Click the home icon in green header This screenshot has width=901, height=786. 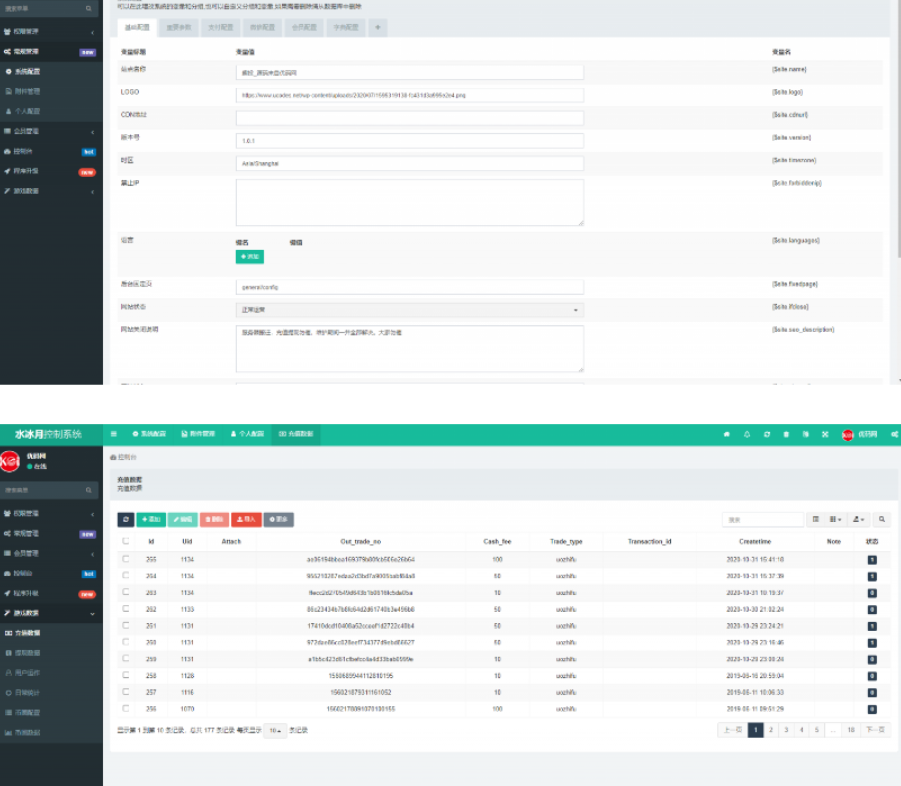(726, 434)
